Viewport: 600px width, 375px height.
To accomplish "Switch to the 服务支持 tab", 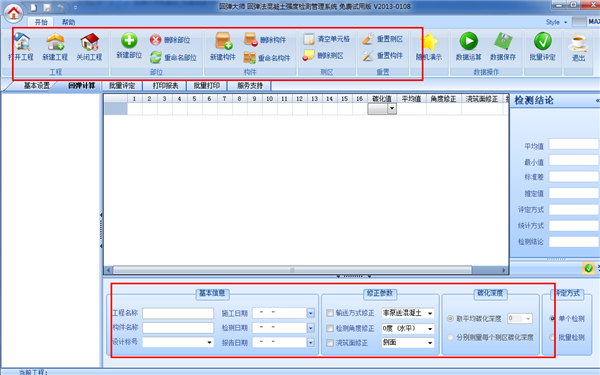I will 250,86.
